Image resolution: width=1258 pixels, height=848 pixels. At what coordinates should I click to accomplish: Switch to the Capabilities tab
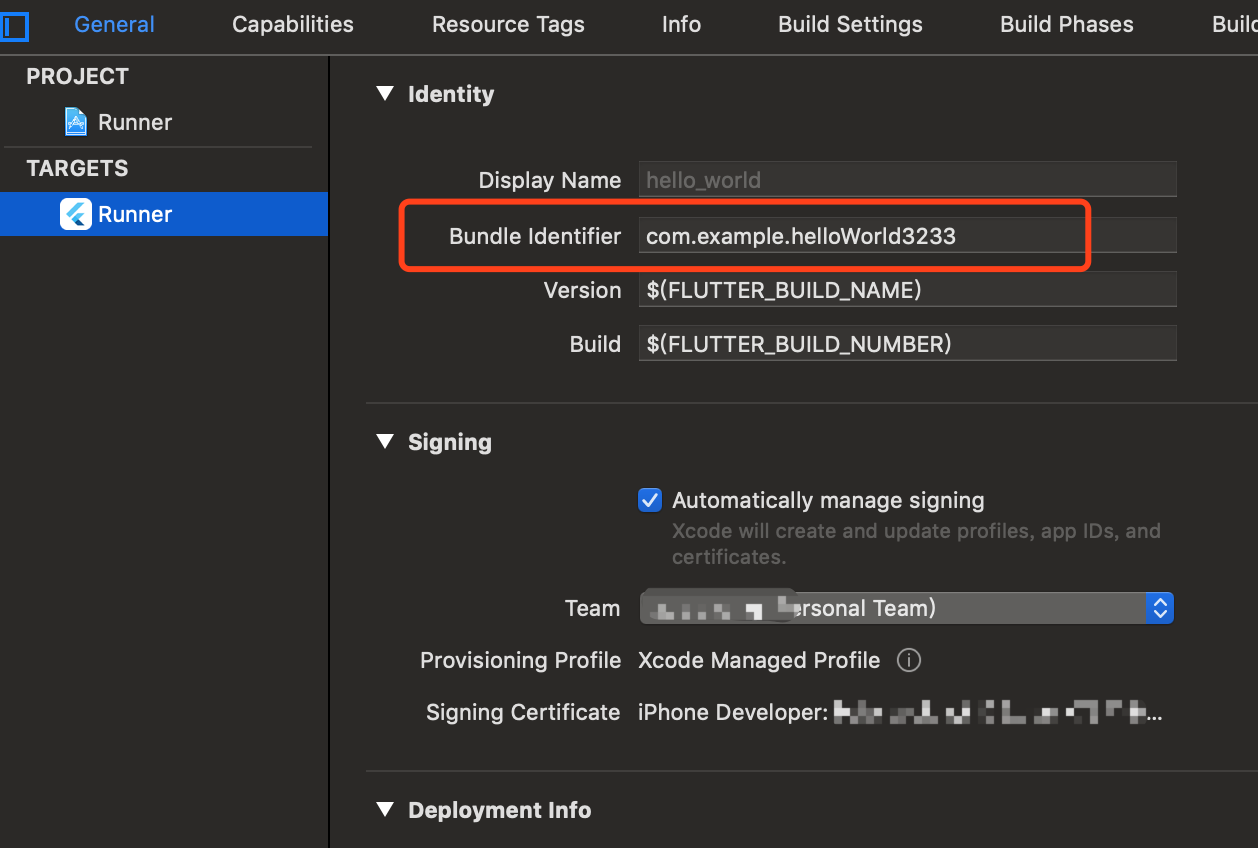point(292,25)
